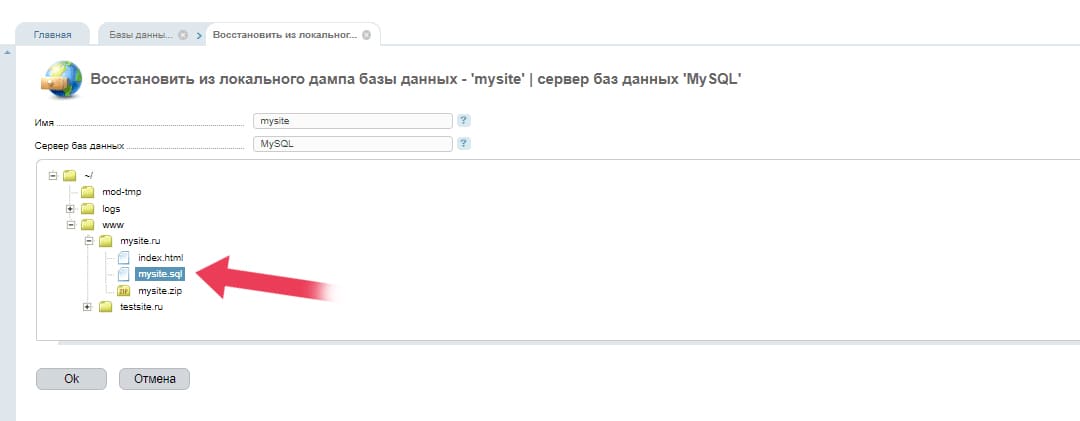1080x421 pixels.
Task: Select the ~/ root folder icon
Action: tap(70, 176)
